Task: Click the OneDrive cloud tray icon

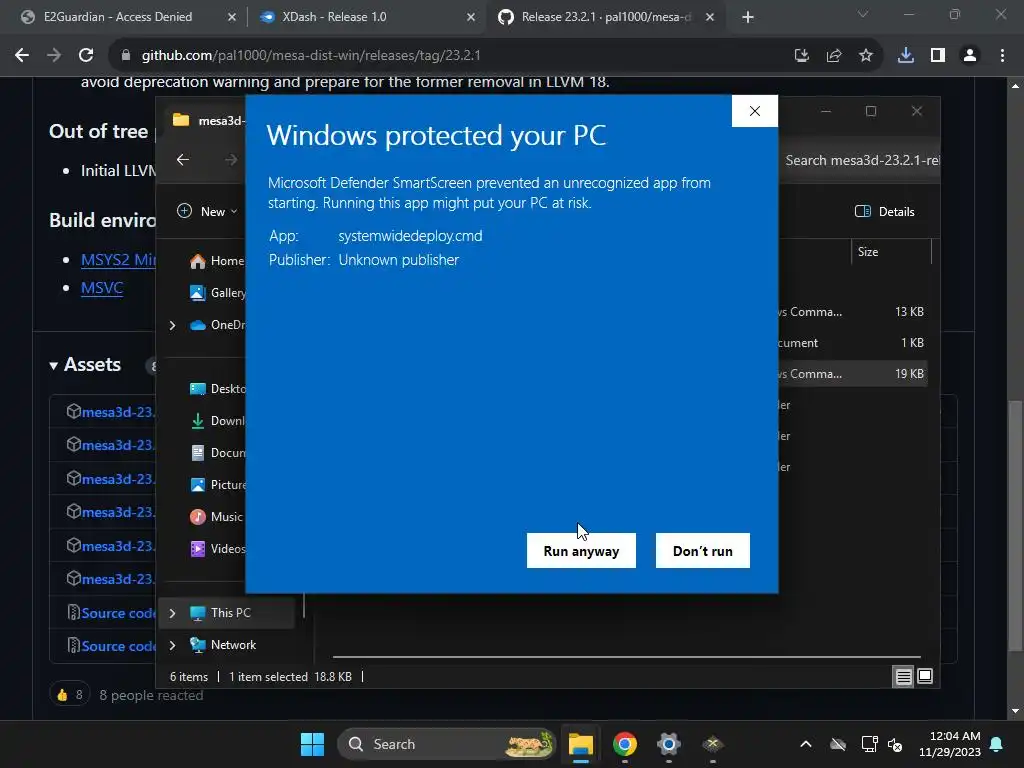Action: (x=837, y=744)
